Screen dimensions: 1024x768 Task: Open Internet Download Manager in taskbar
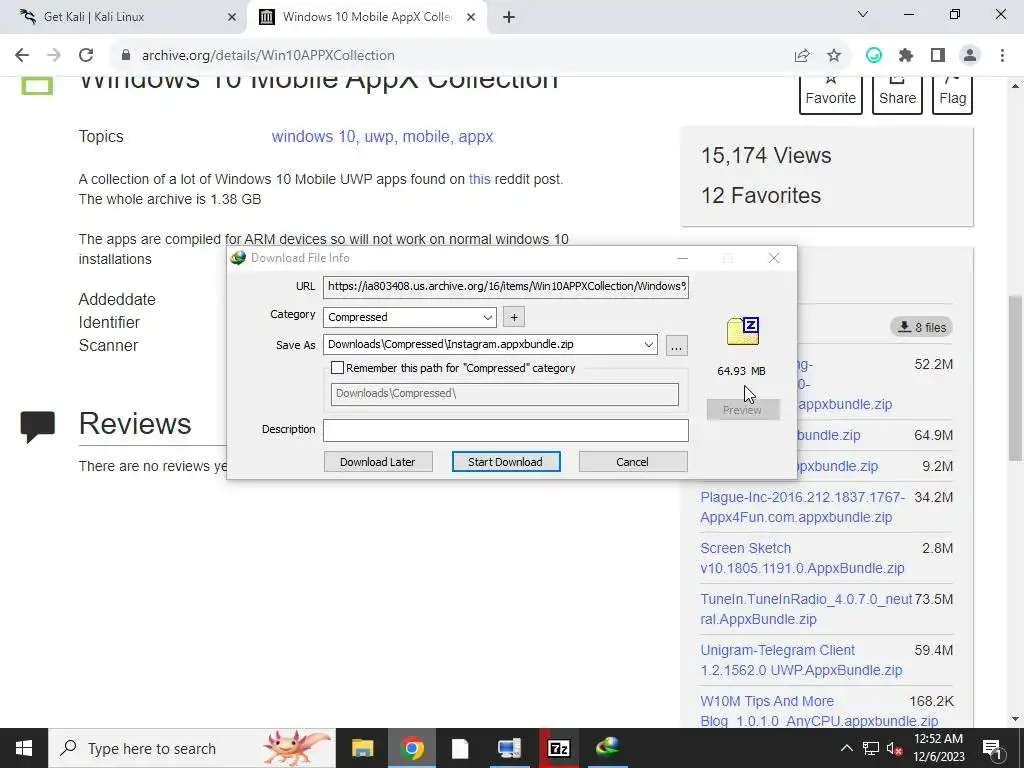(607, 748)
